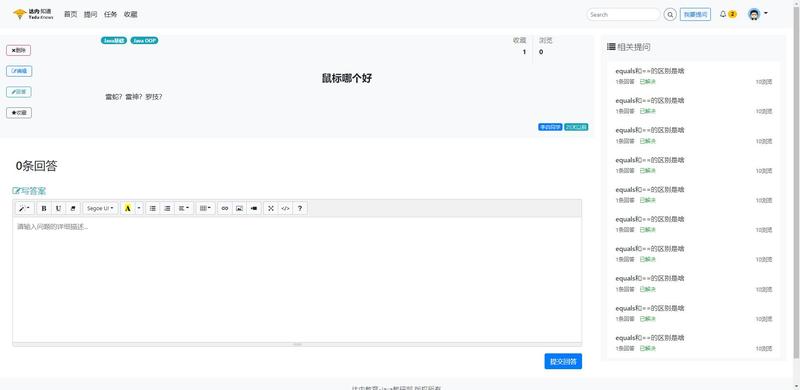Insert an unordered bullet list
800x390 pixels.
pyautogui.click(x=153, y=208)
